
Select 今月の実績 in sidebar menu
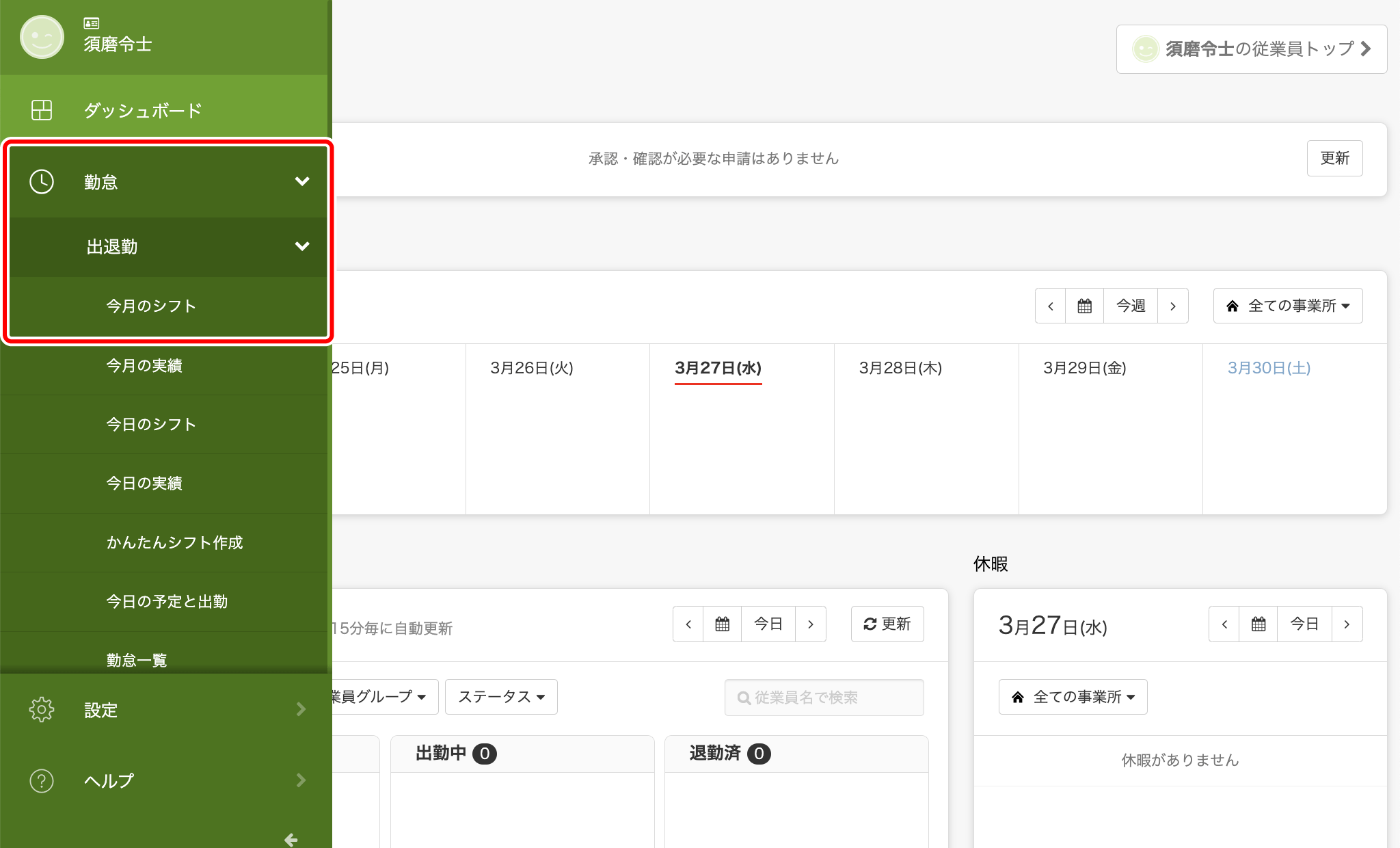click(144, 366)
